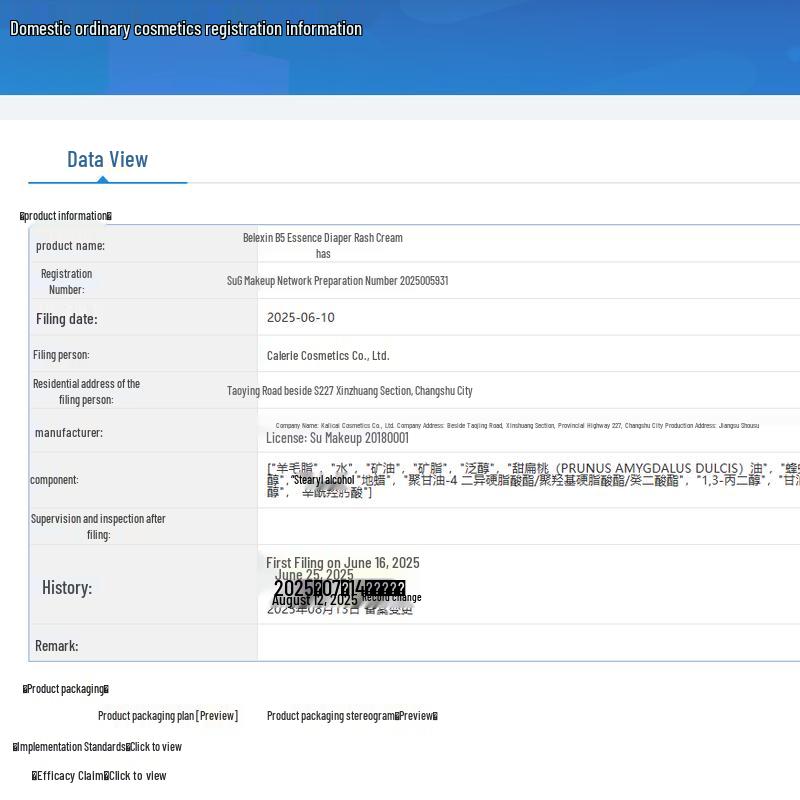This screenshot has height=800, width=800.
Task: Click the page title 'Domestic ordinary cosmetics registration information'
Action: (x=186, y=29)
